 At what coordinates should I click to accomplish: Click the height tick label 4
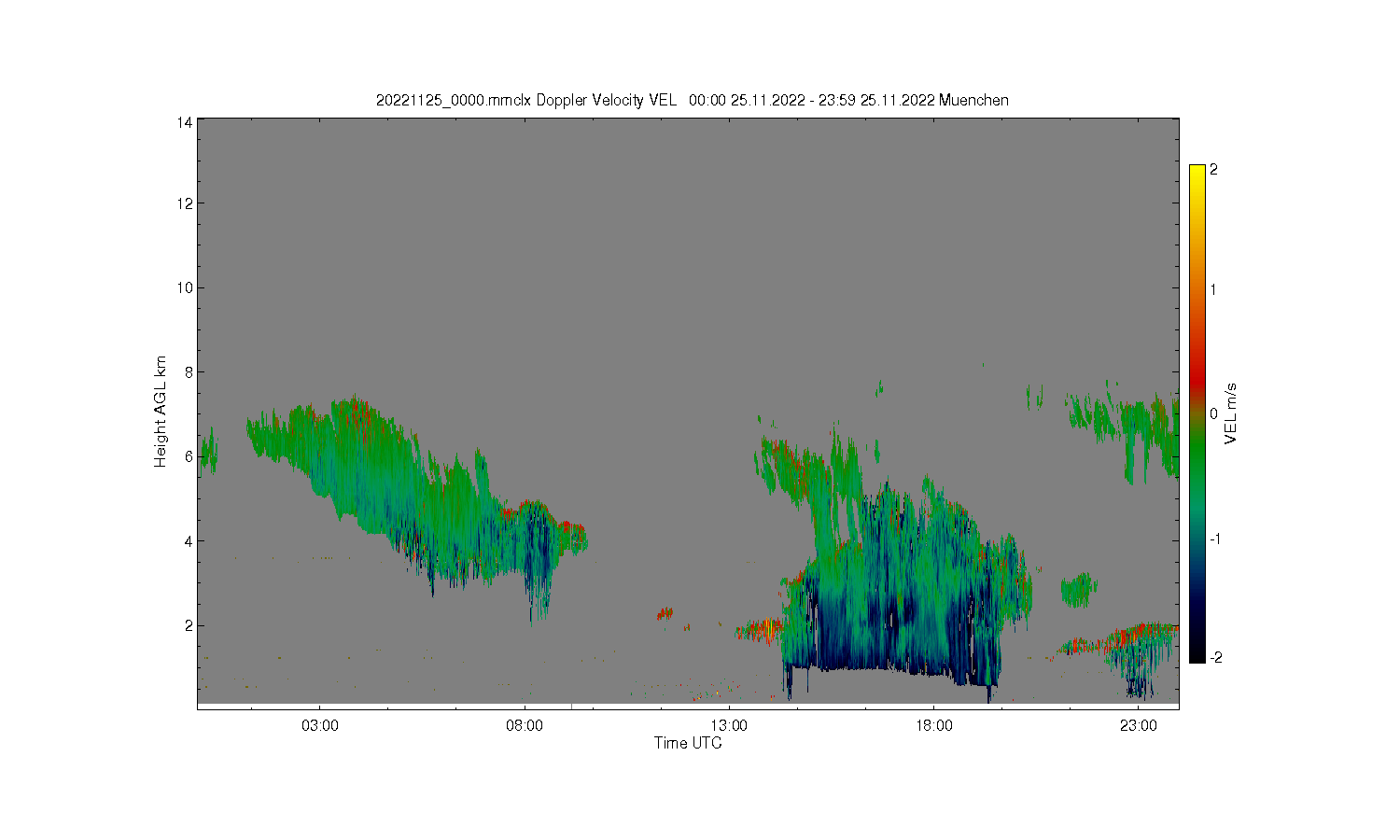click(x=188, y=541)
